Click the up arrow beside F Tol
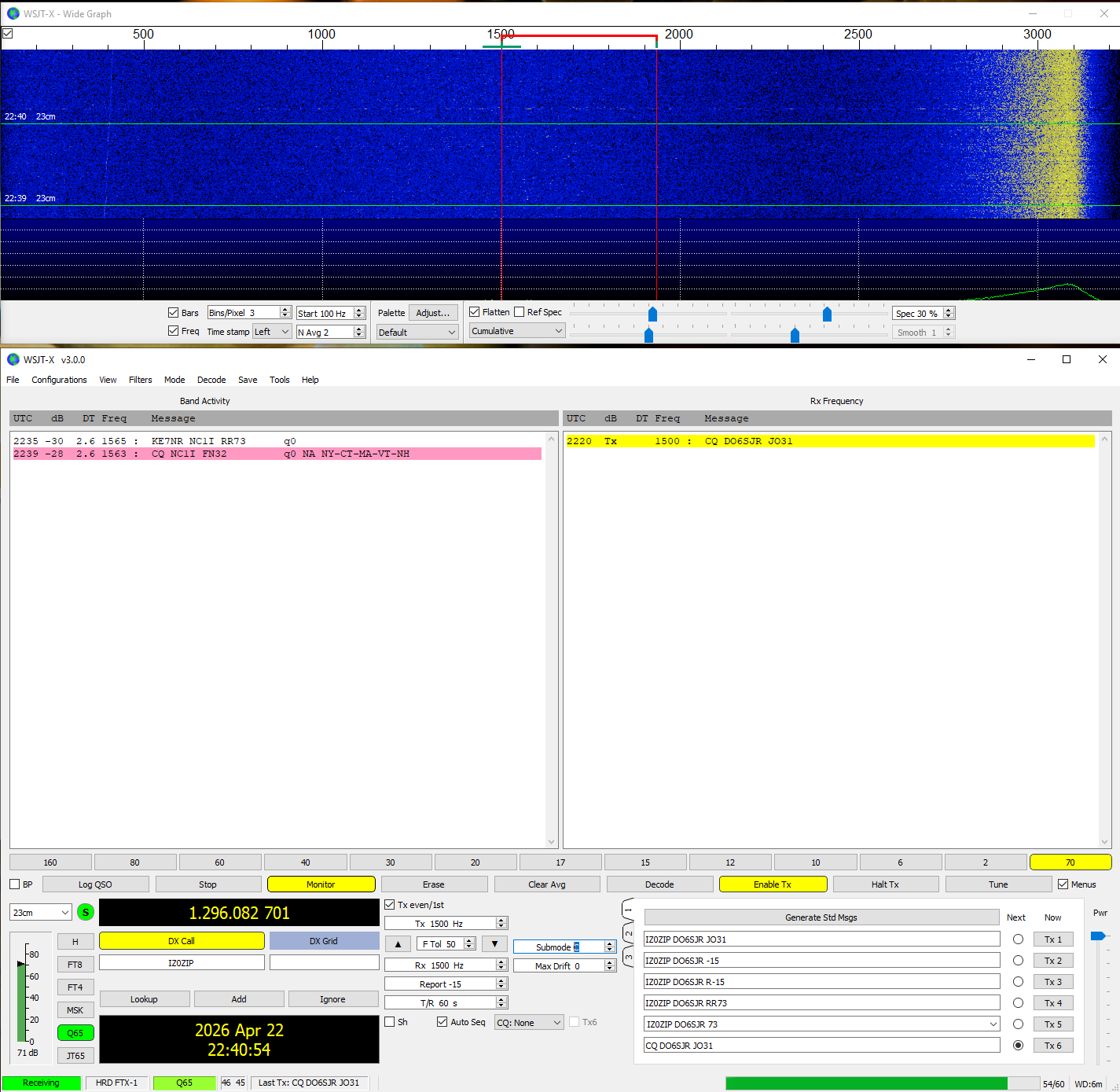 (398, 943)
